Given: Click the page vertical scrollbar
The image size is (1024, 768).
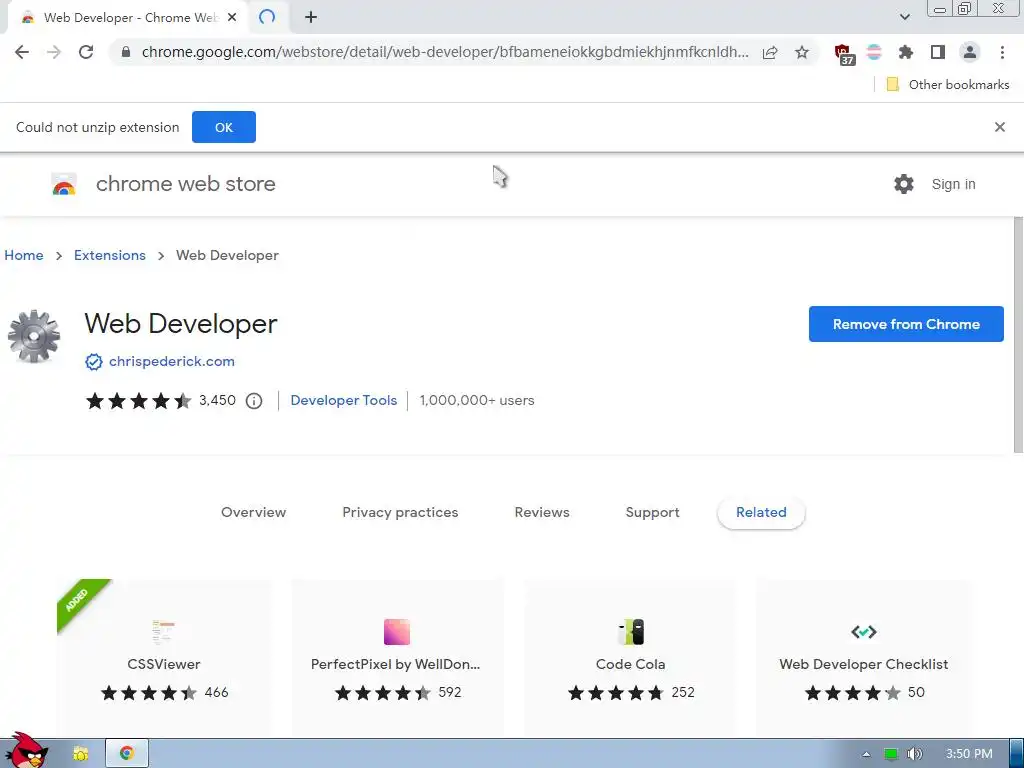Looking at the screenshot, I should 1018,334.
